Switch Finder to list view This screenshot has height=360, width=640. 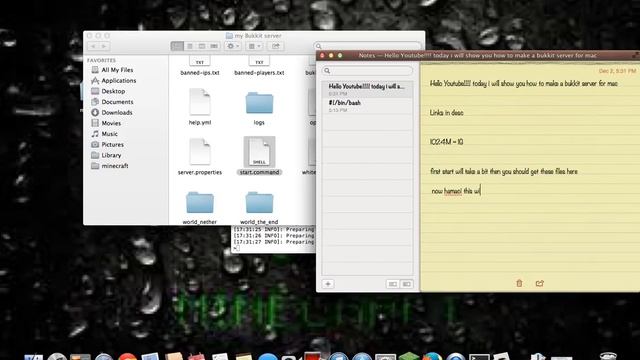[x=189, y=46]
